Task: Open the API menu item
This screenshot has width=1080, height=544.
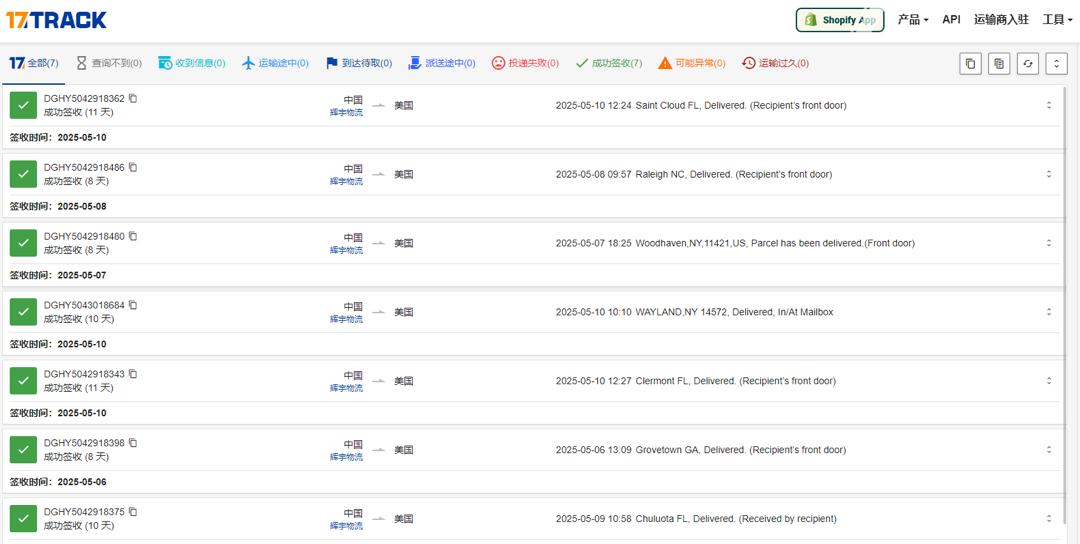Action: [951, 20]
